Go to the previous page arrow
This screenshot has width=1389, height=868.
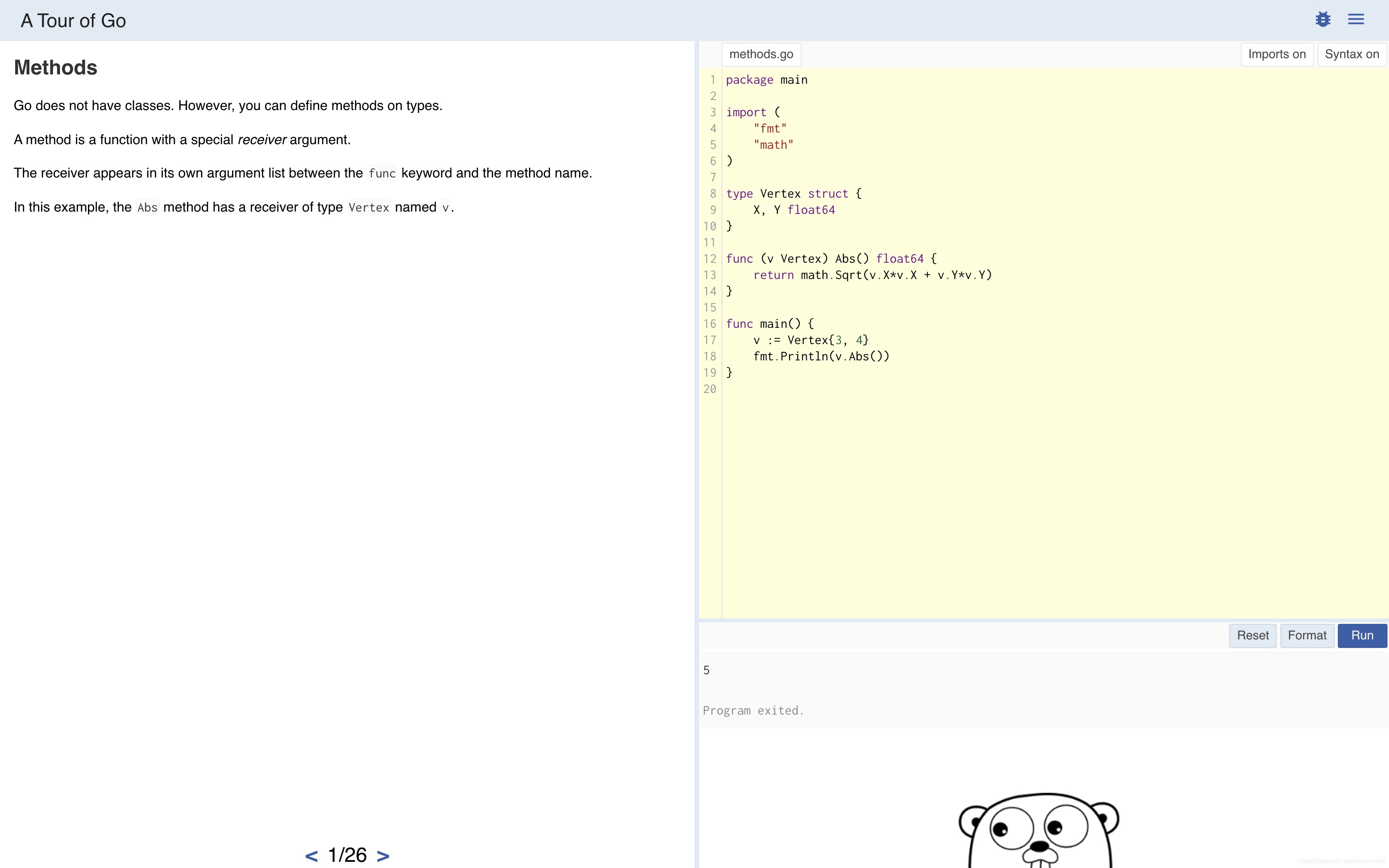[311, 855]
